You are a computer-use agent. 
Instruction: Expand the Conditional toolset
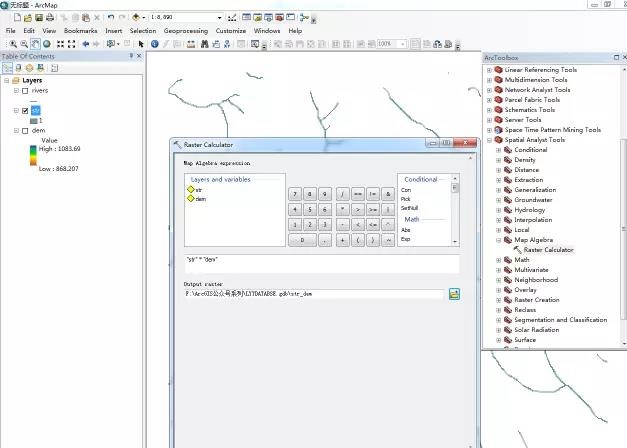point(499,150)
